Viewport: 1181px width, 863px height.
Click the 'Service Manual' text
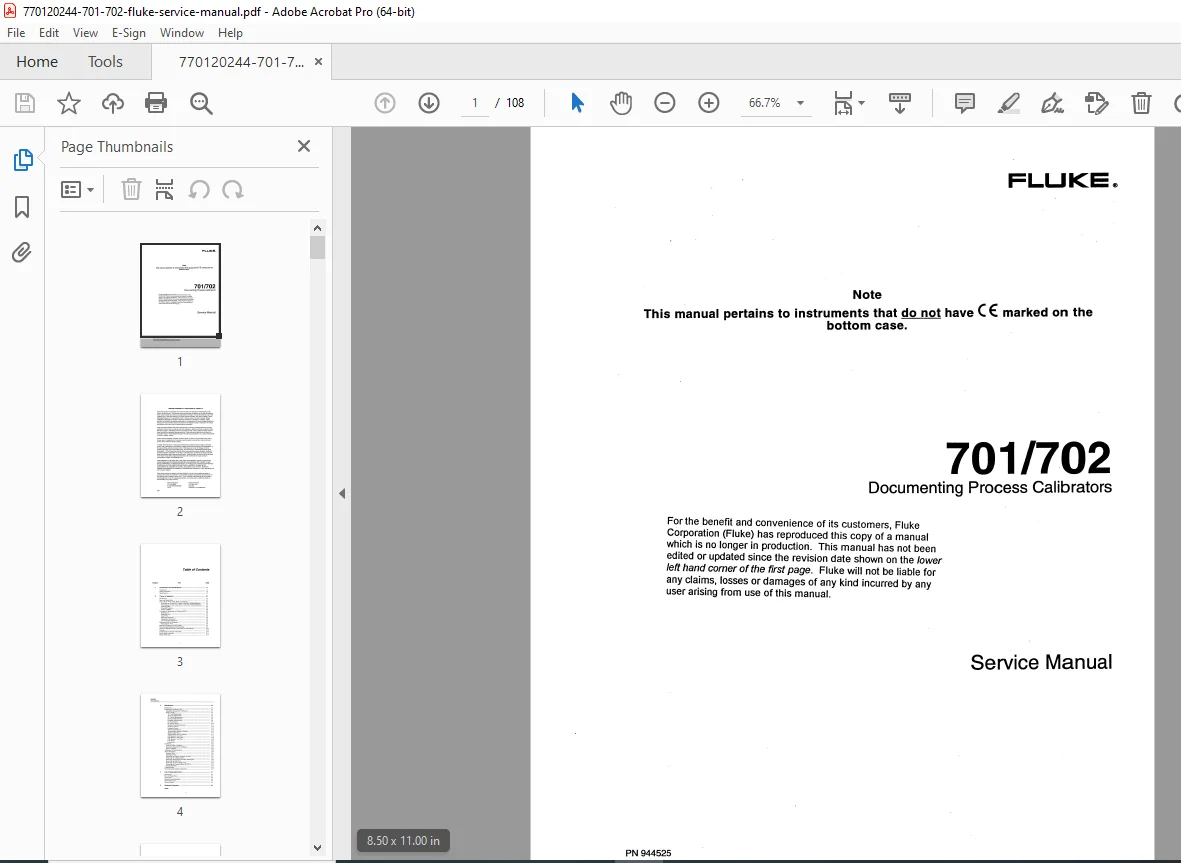[x=1041, y=662]
